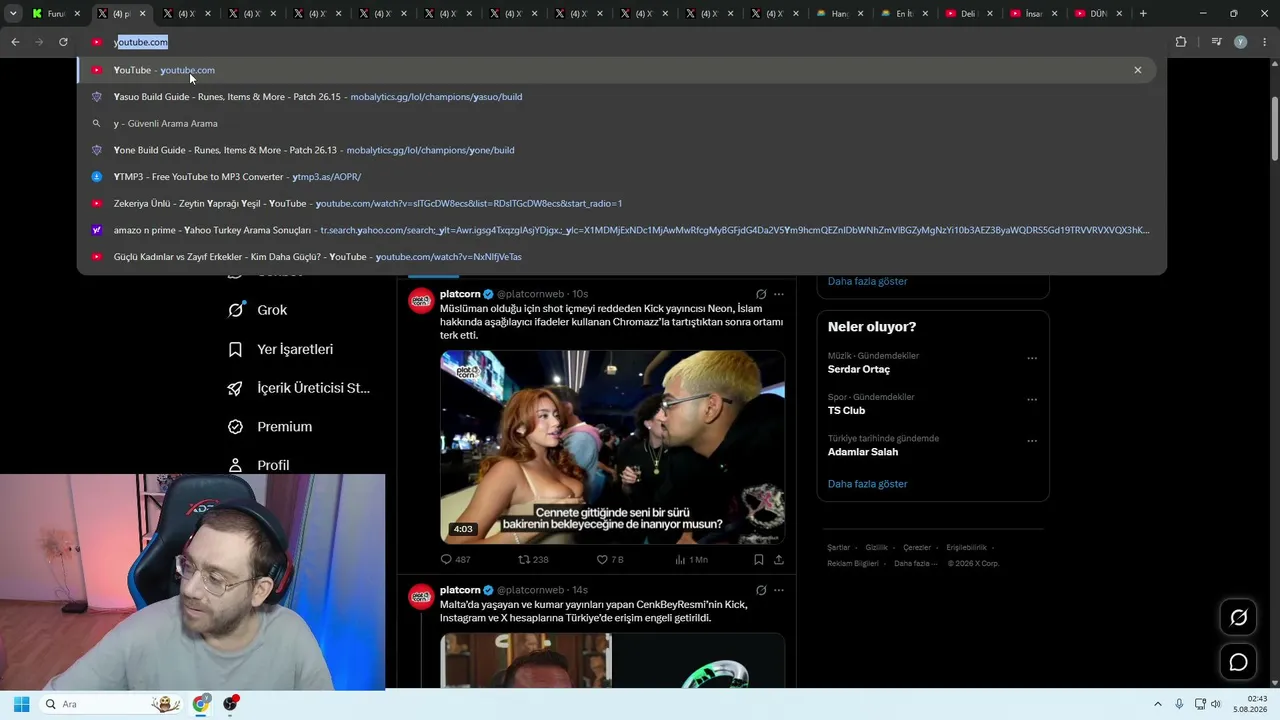
Task: Open the tab search dropdown arrow
Action: point(13,14)
